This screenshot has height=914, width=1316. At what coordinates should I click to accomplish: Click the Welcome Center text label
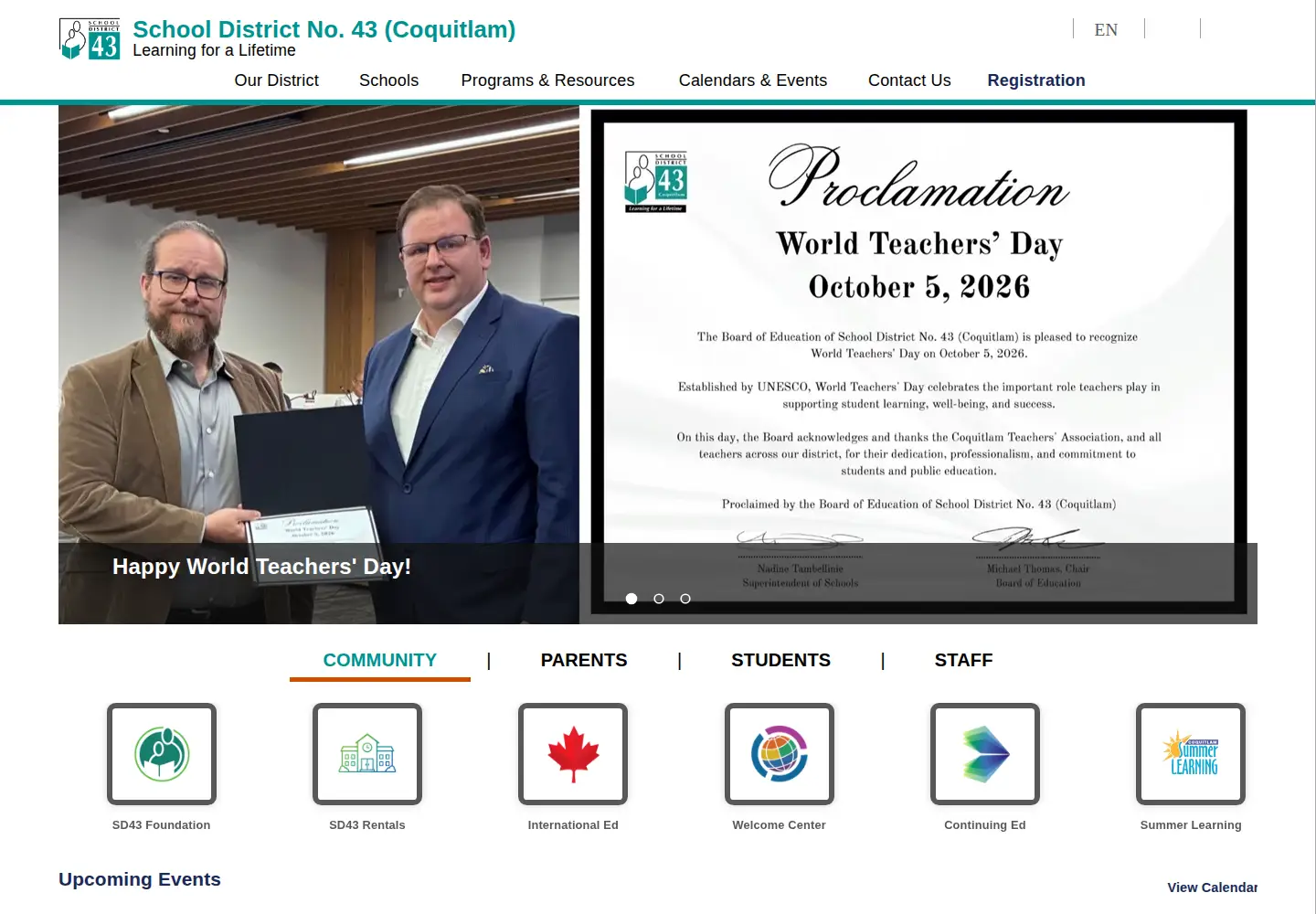[779, 824]
